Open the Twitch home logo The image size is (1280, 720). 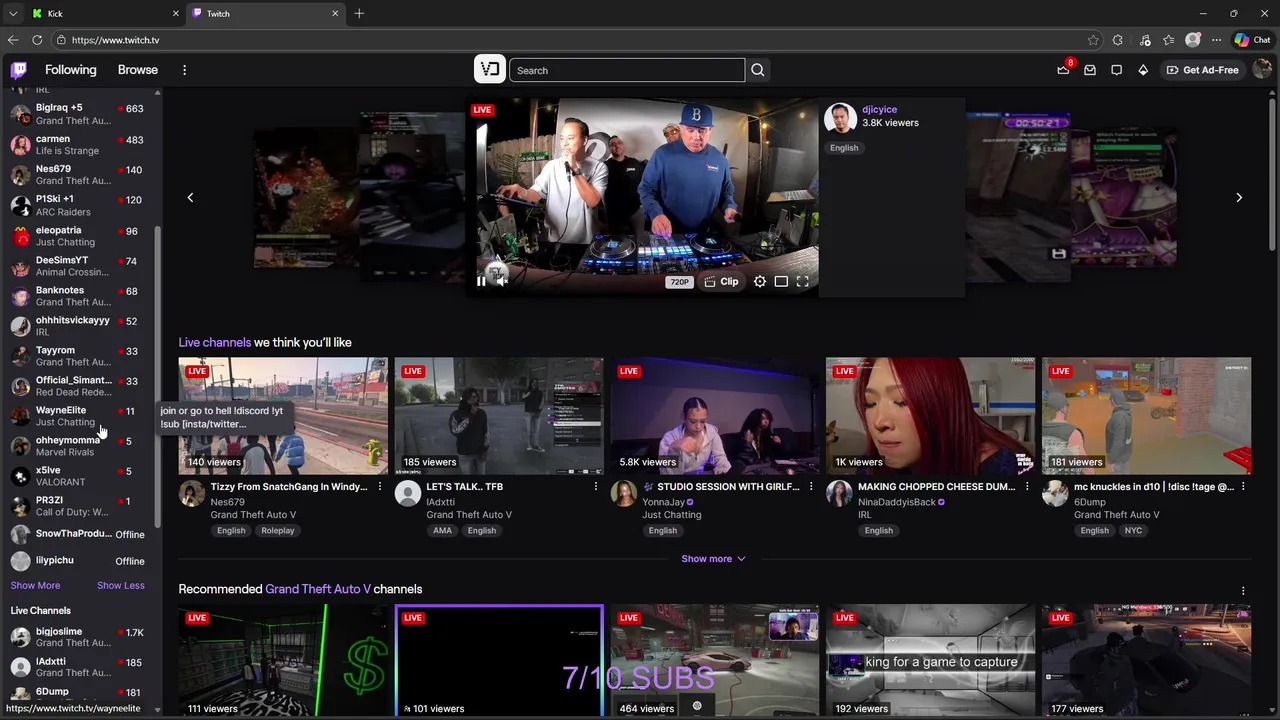click(x=19, y=70)
